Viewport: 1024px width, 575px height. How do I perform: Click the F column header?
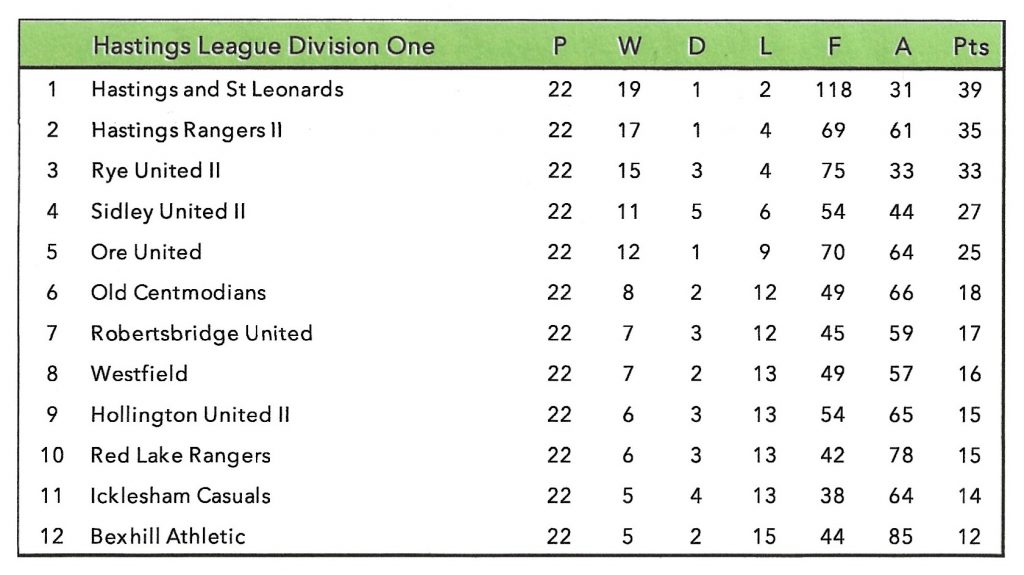point(833,47)
